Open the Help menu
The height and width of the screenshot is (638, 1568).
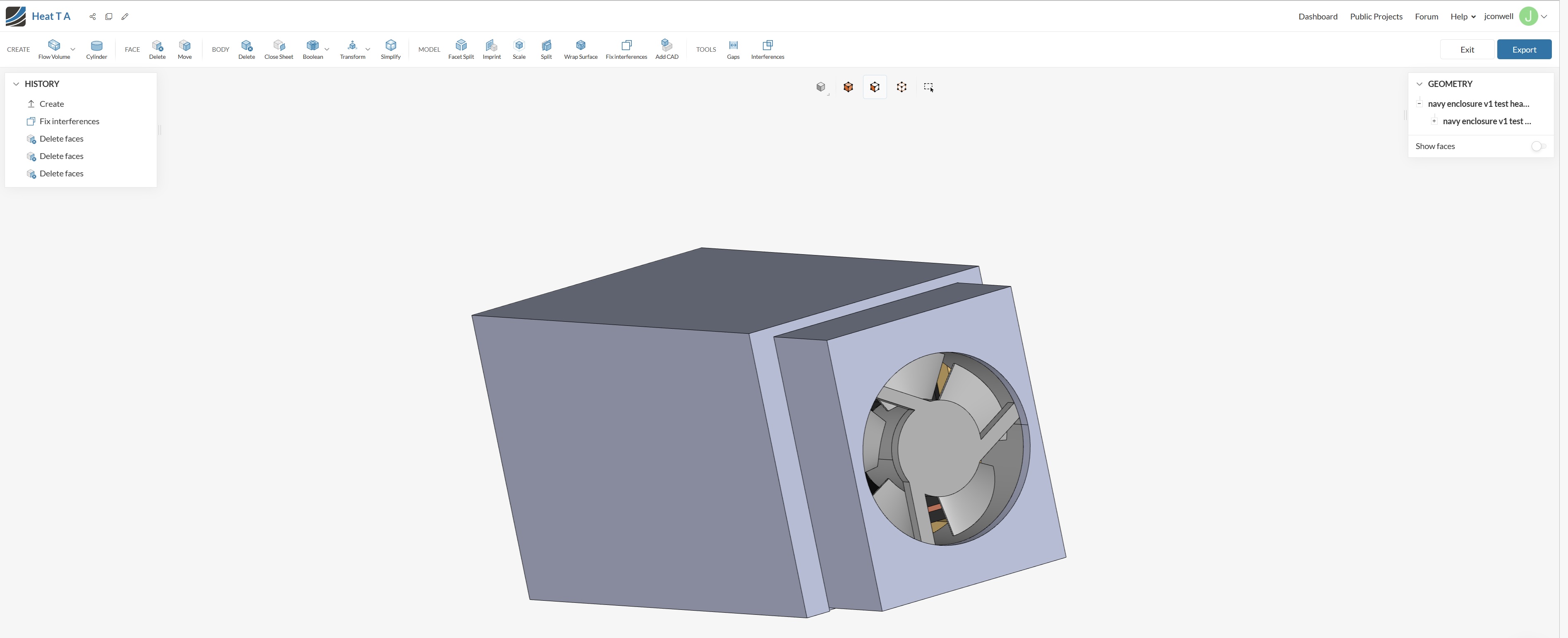pos(1463,17)
